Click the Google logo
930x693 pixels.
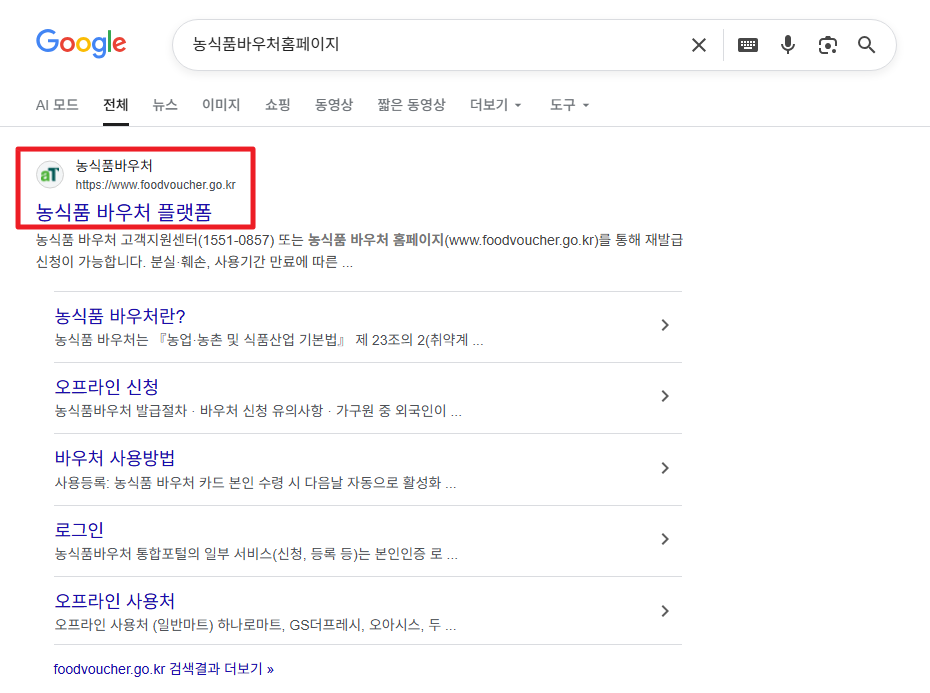pos(81,43)
